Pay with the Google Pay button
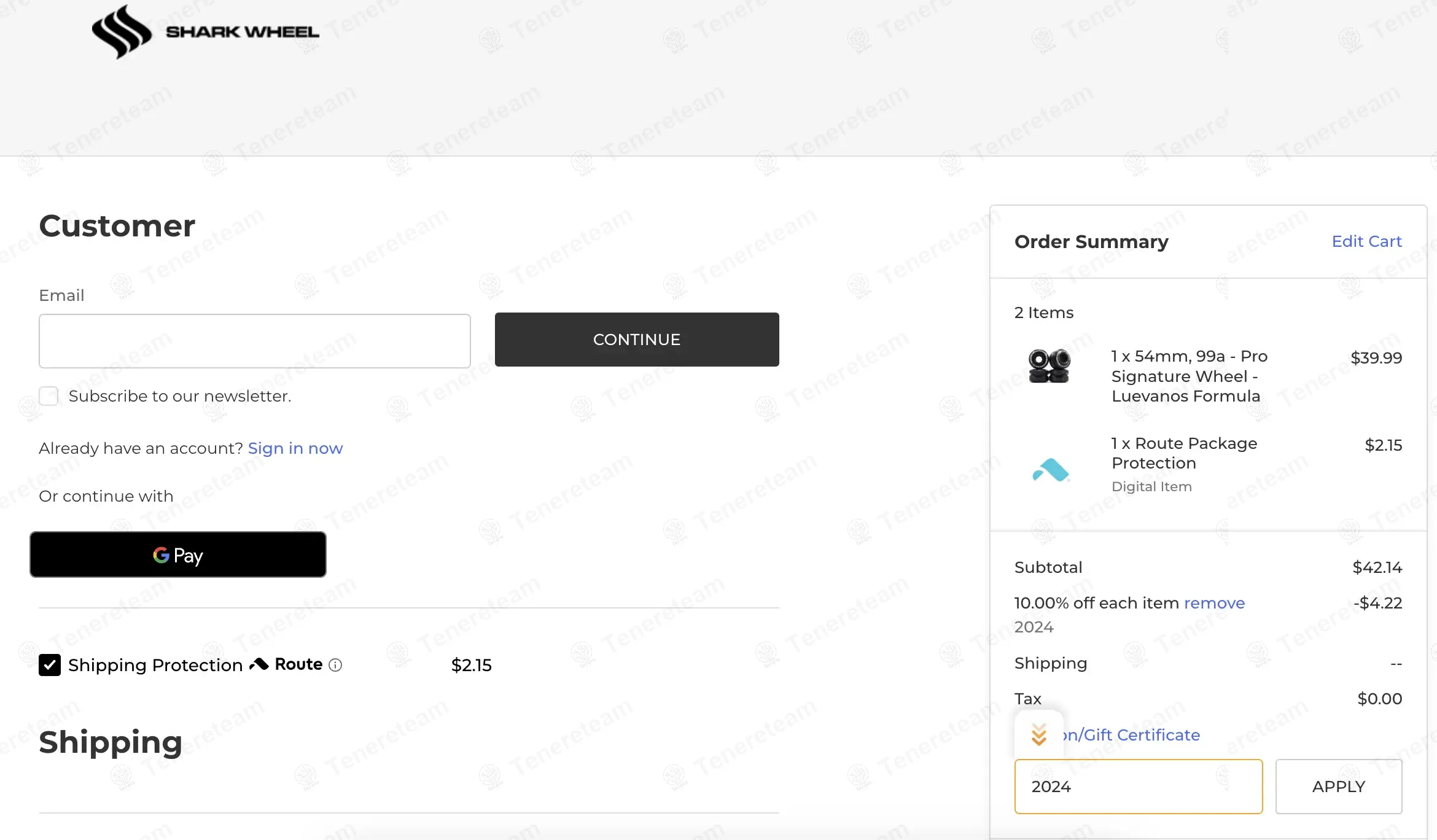 [x=178, y=555]
